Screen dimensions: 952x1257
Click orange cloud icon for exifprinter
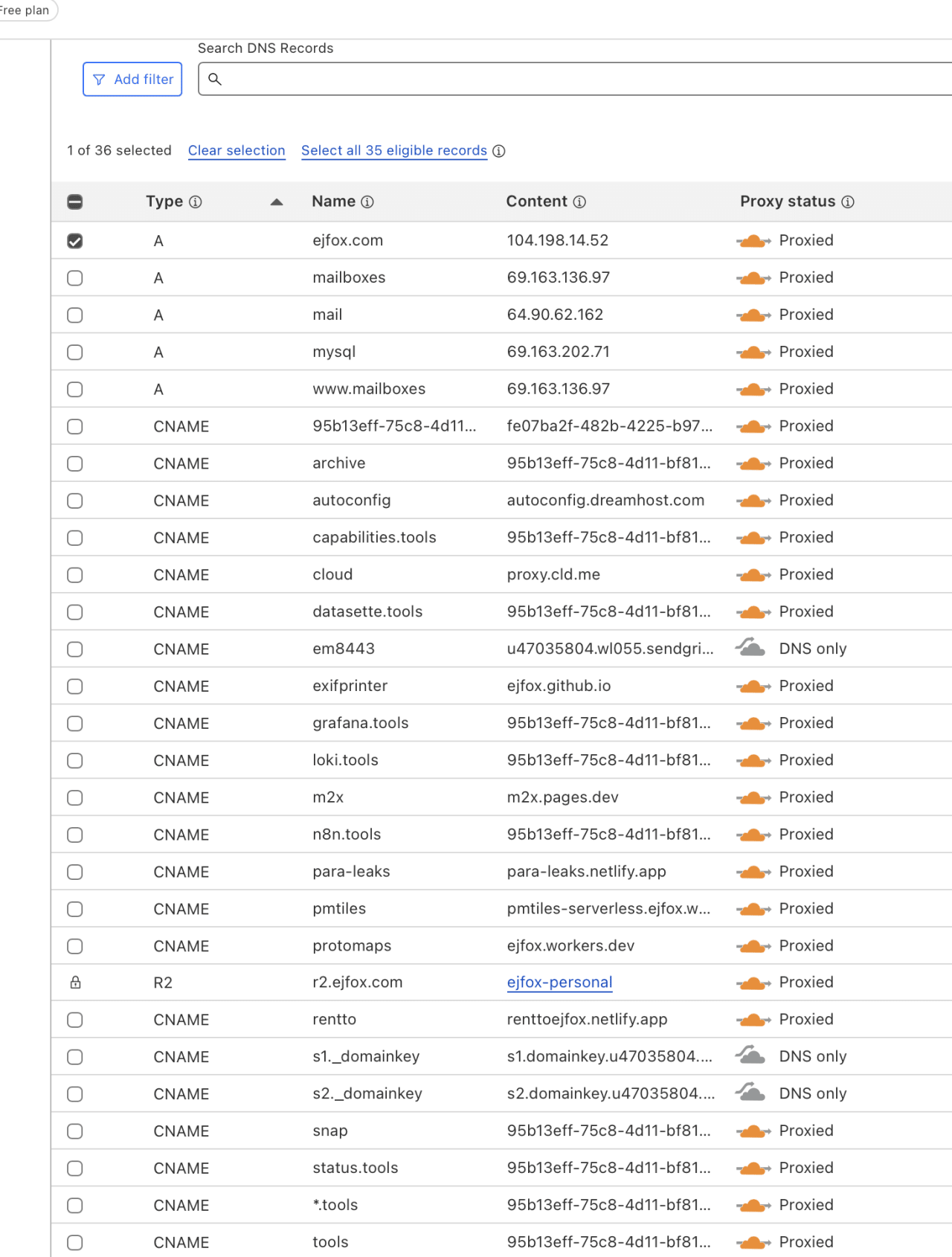pyautogui.click(x=753, y=687)
